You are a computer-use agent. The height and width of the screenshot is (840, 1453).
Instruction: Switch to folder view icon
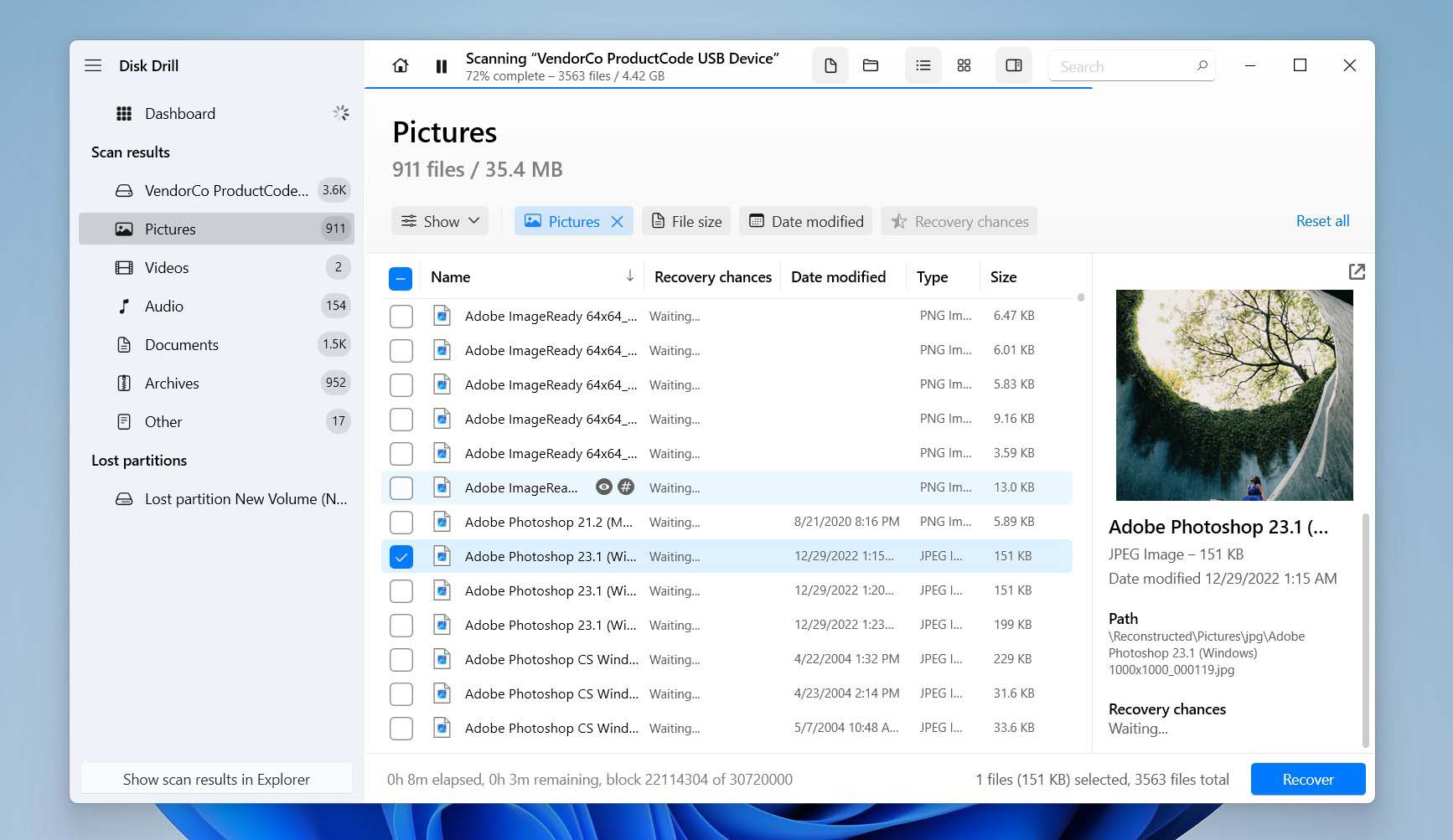(871, 65)
